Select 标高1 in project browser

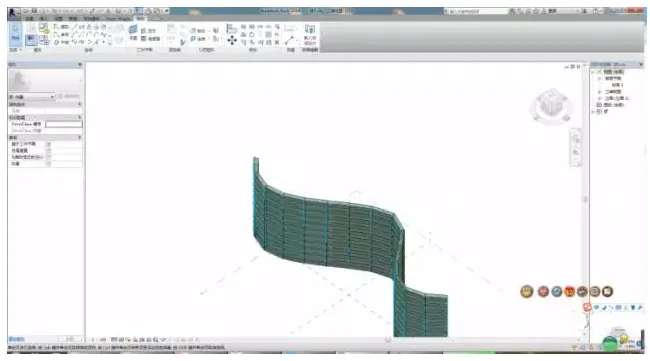click(x=617, y=85)
